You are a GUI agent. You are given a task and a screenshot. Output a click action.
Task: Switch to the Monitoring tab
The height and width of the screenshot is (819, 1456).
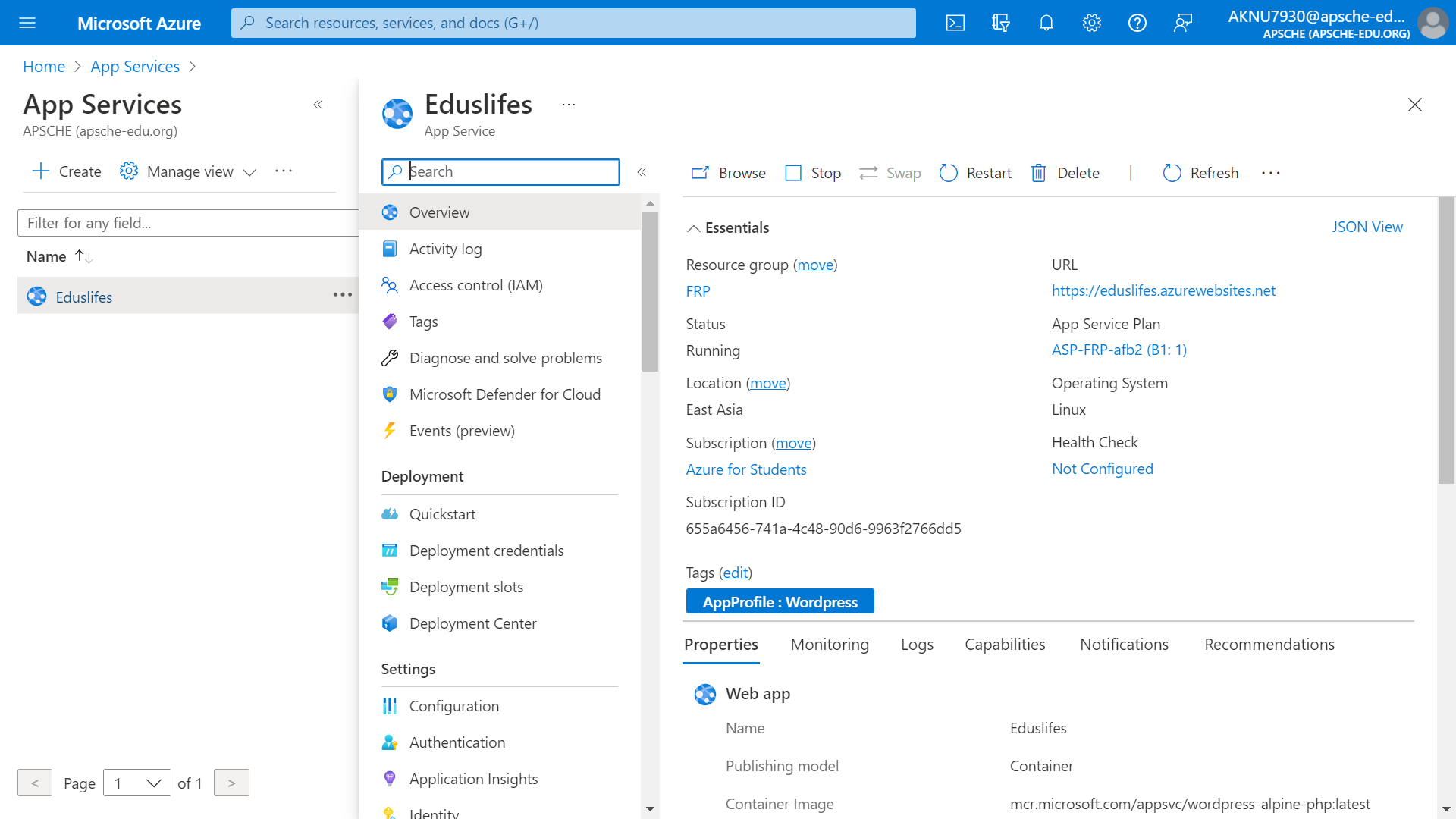pyautogui.click(x=830, y=645)
